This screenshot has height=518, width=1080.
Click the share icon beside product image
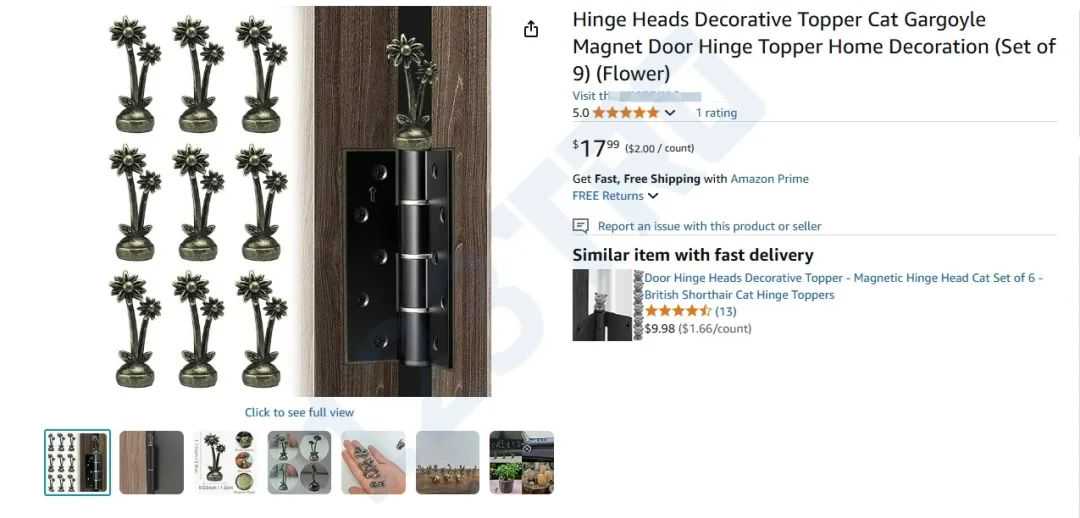pyautogui.click(x=530, y=29)
